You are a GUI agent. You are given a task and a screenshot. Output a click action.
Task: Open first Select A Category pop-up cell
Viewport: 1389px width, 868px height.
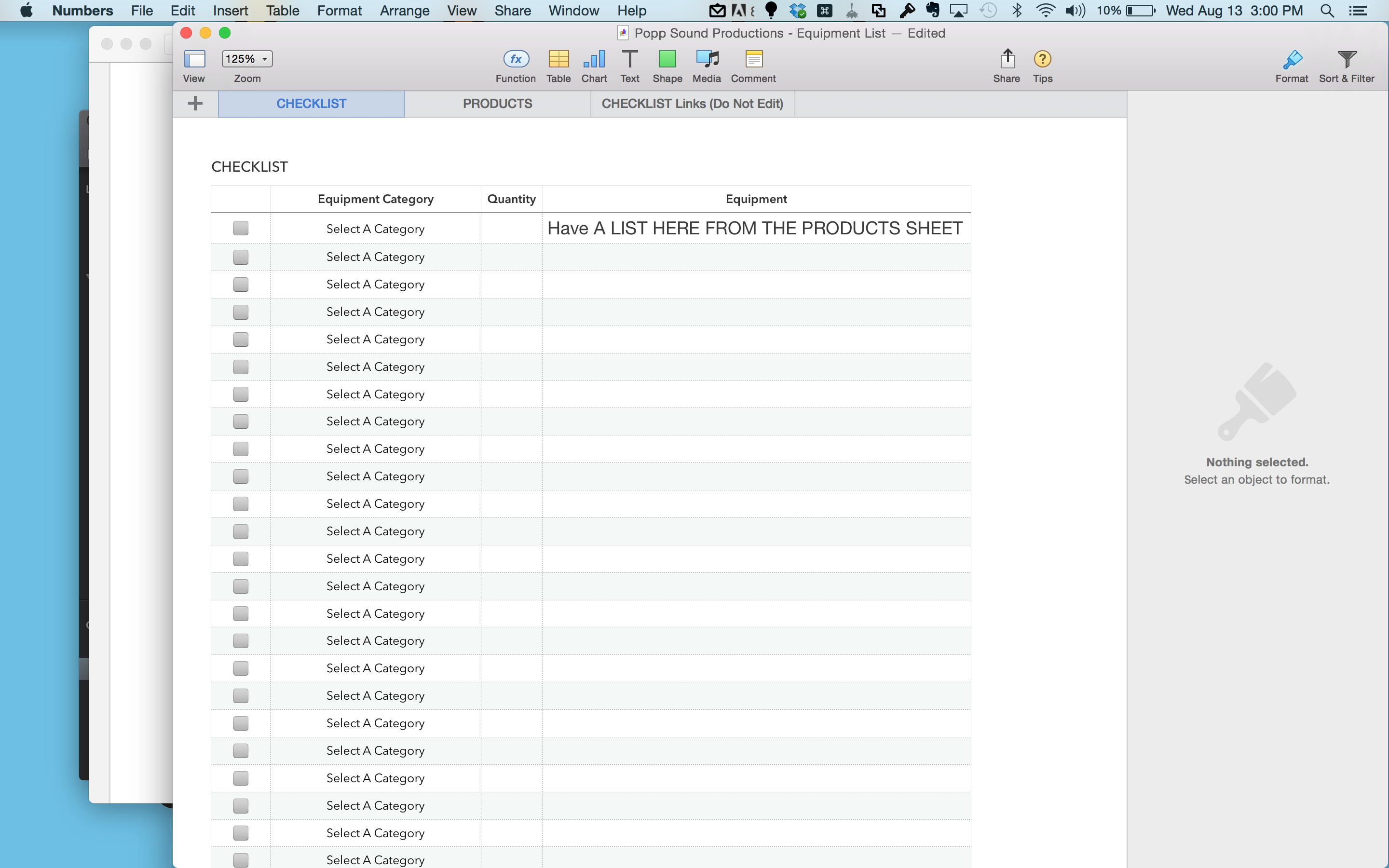(375, 229)
